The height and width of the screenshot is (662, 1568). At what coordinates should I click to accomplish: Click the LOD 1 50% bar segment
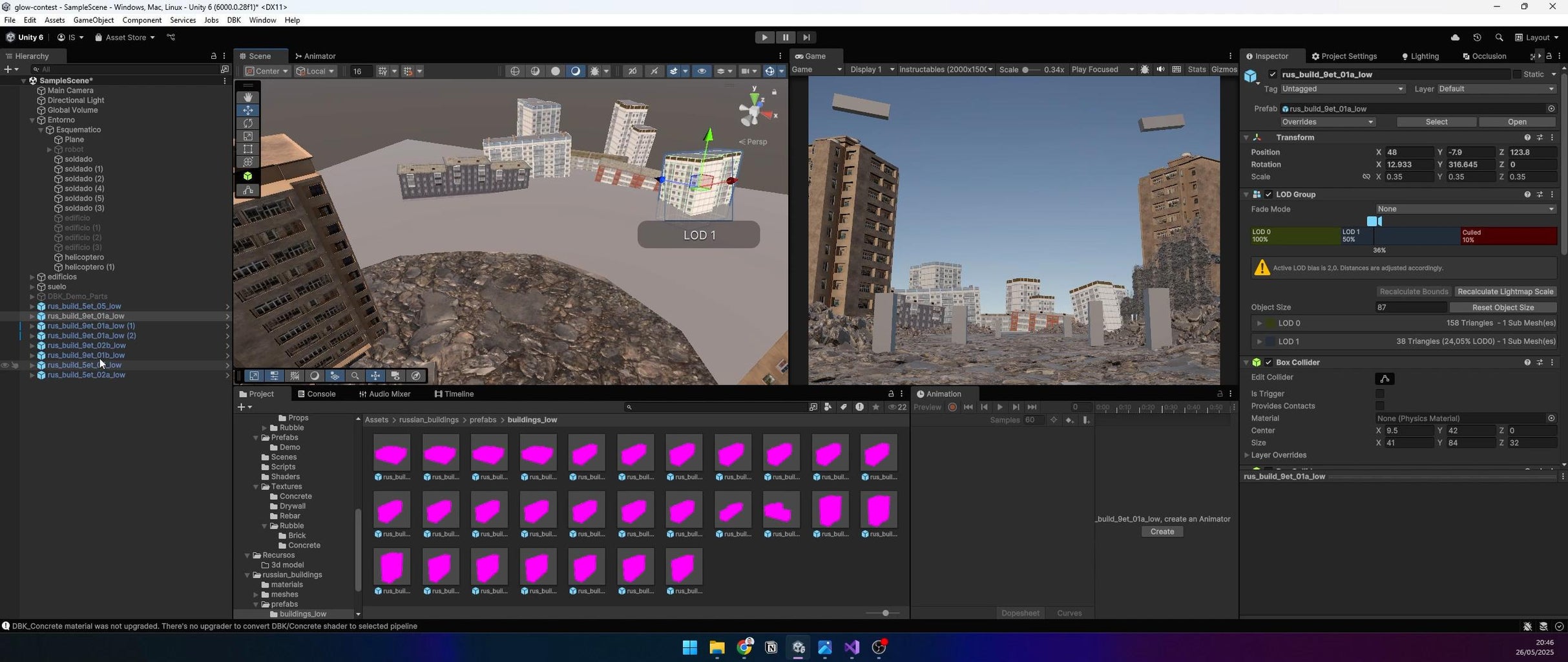tap(1400, 236)
